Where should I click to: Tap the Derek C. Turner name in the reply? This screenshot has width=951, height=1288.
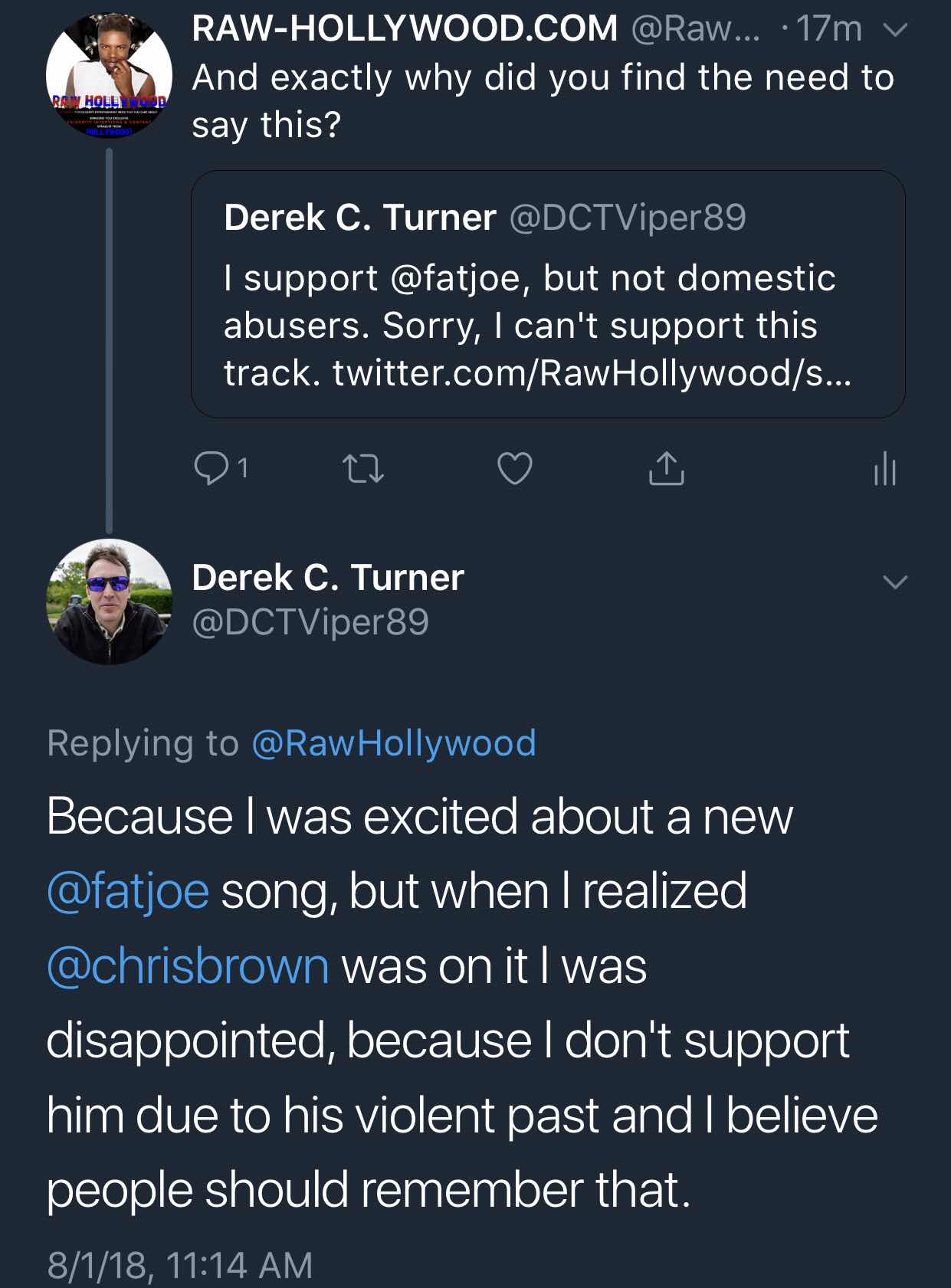[328, 577]
